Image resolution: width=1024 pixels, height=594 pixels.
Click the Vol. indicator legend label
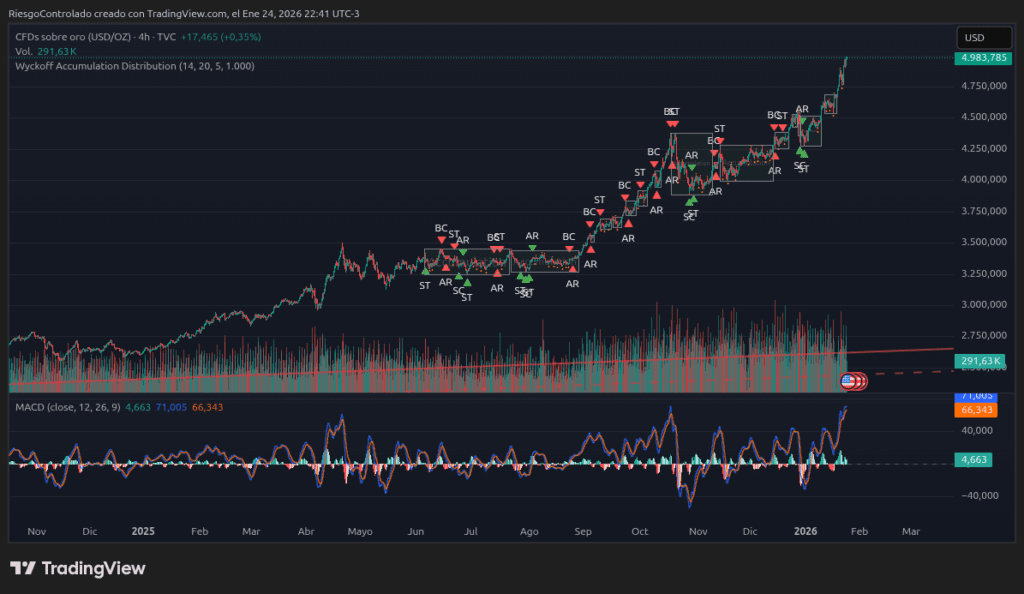25,51
